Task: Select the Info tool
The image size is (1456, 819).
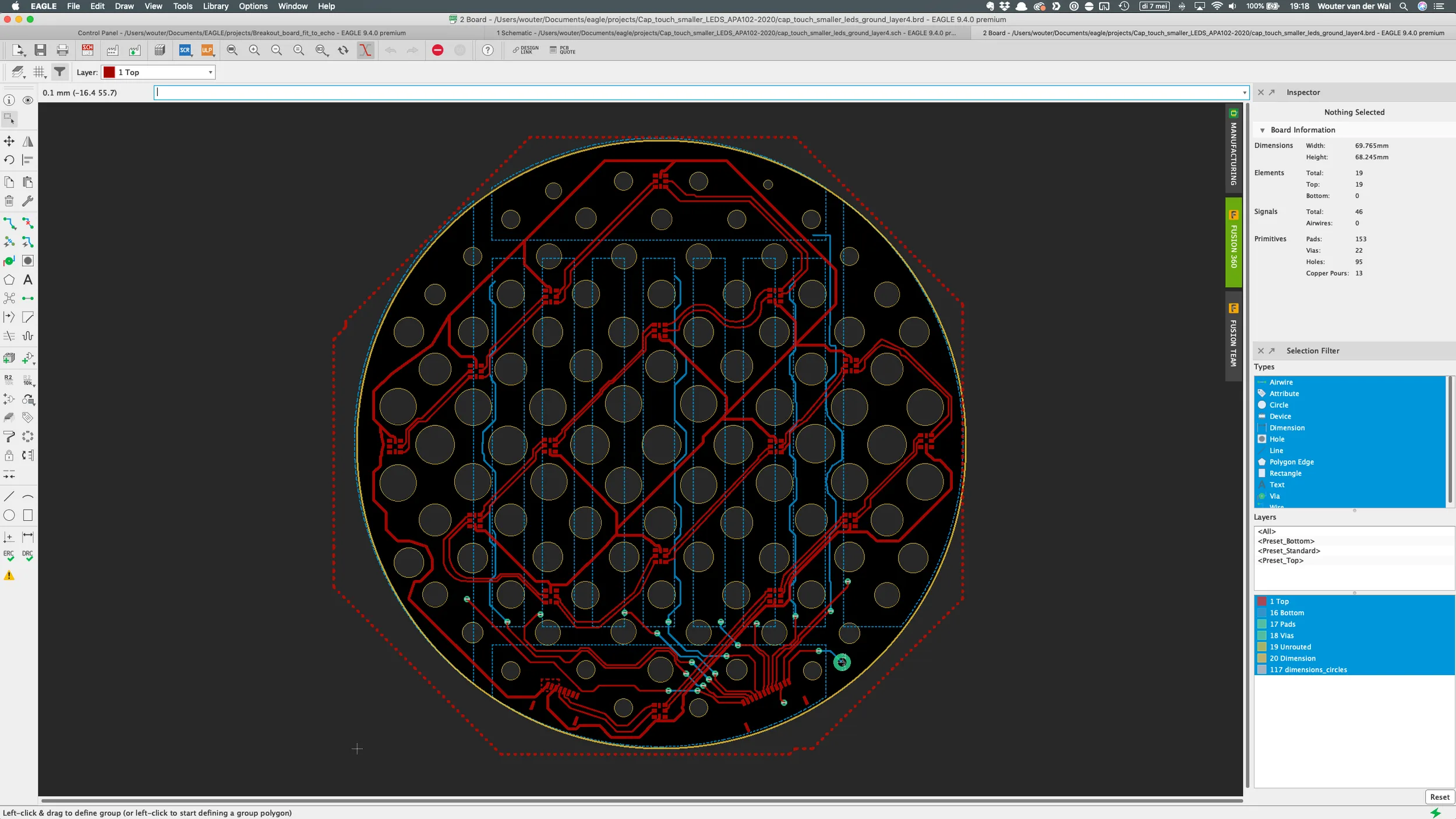Action: (x=9, y=100)
